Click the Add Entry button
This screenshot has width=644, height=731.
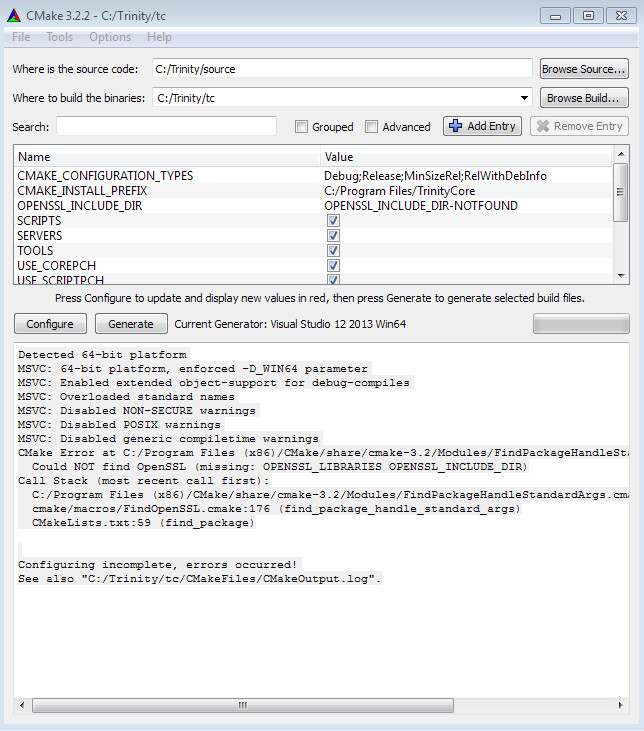482,126
